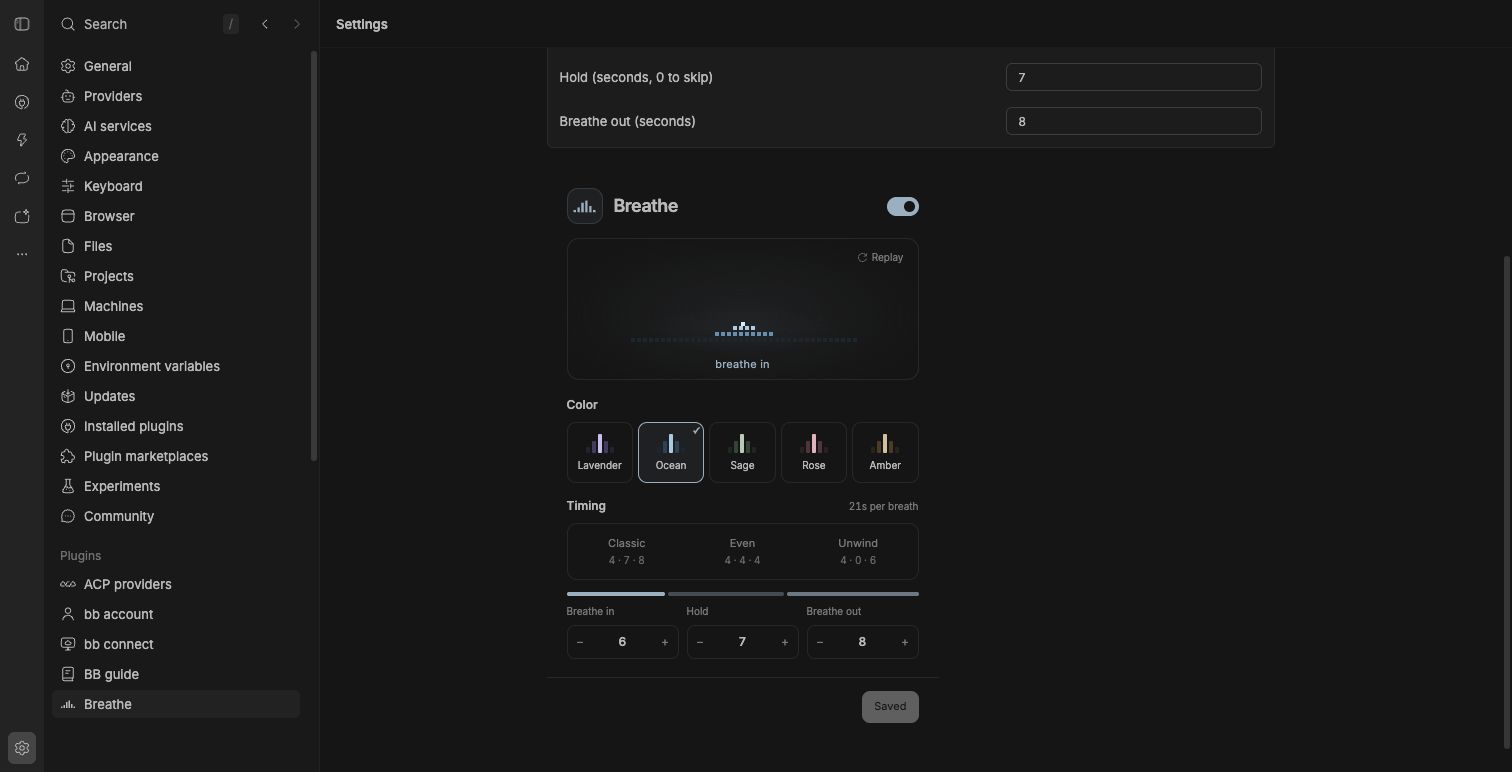Open Appearance settings

click(x=176, y=156)
